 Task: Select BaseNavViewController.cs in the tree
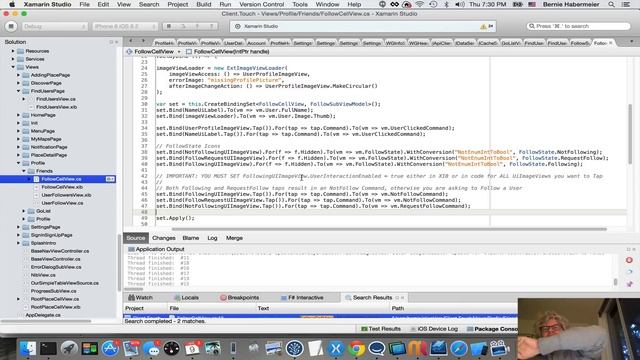(60, 251)
